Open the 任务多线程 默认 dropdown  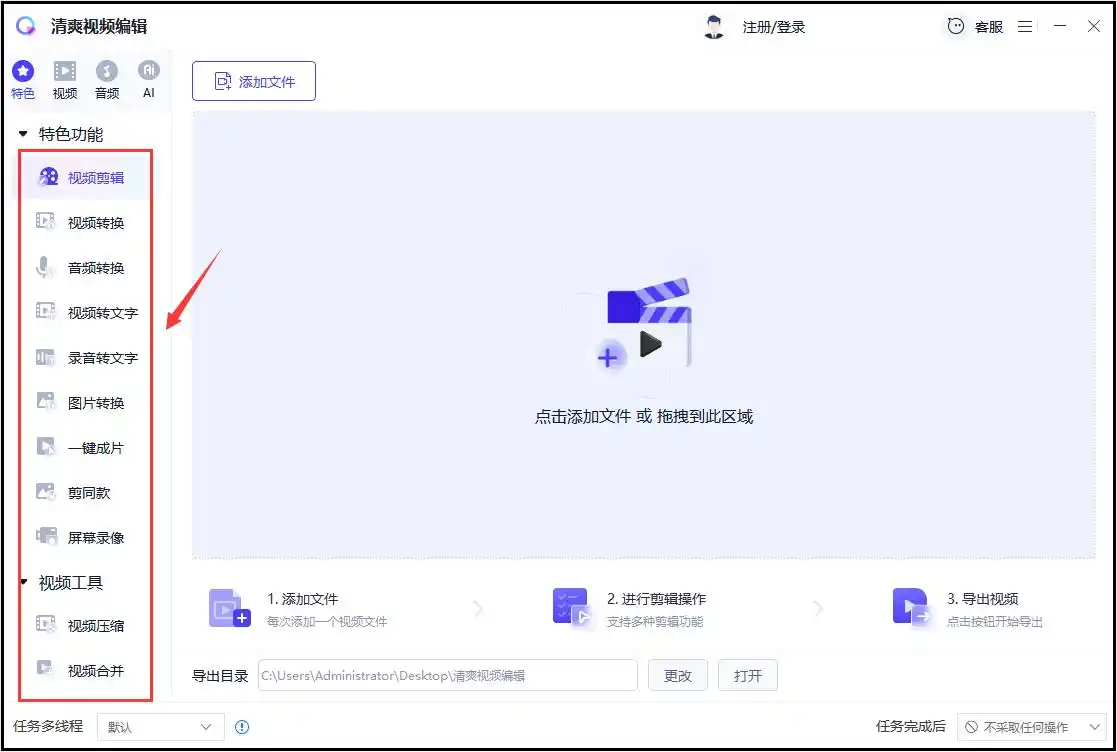[x=160, y=727]
